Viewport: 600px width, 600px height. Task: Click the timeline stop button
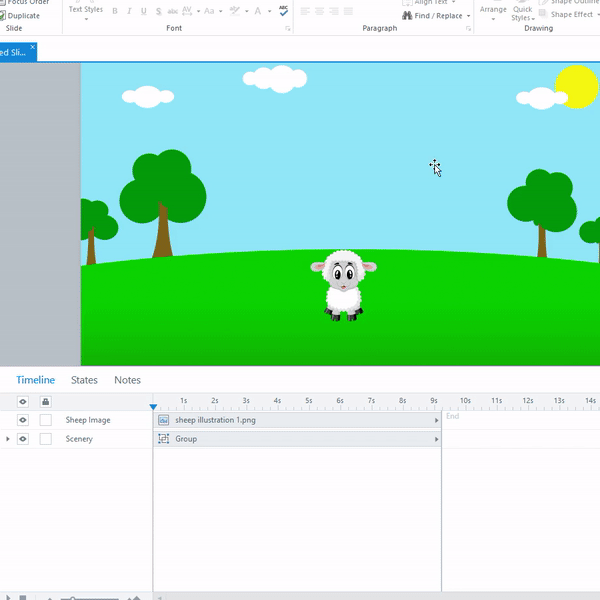(x=25, y=597)
